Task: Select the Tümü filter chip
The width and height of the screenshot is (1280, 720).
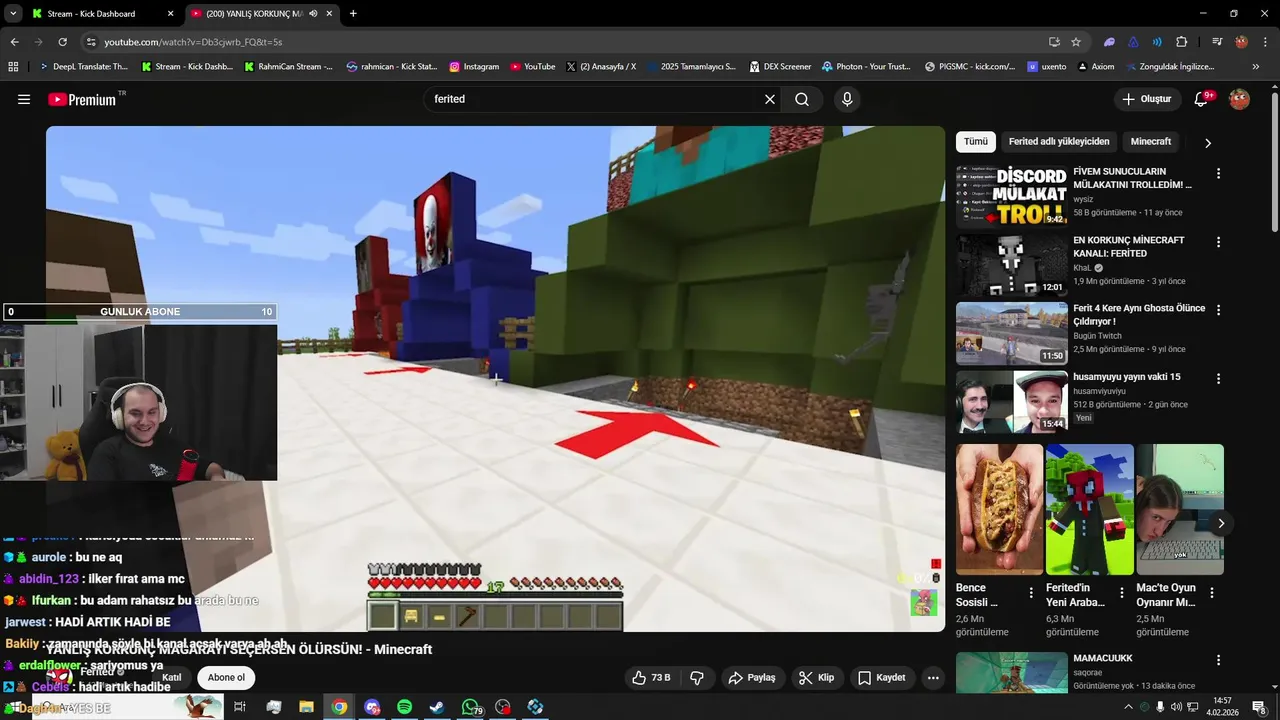Action: click(975, 142)
